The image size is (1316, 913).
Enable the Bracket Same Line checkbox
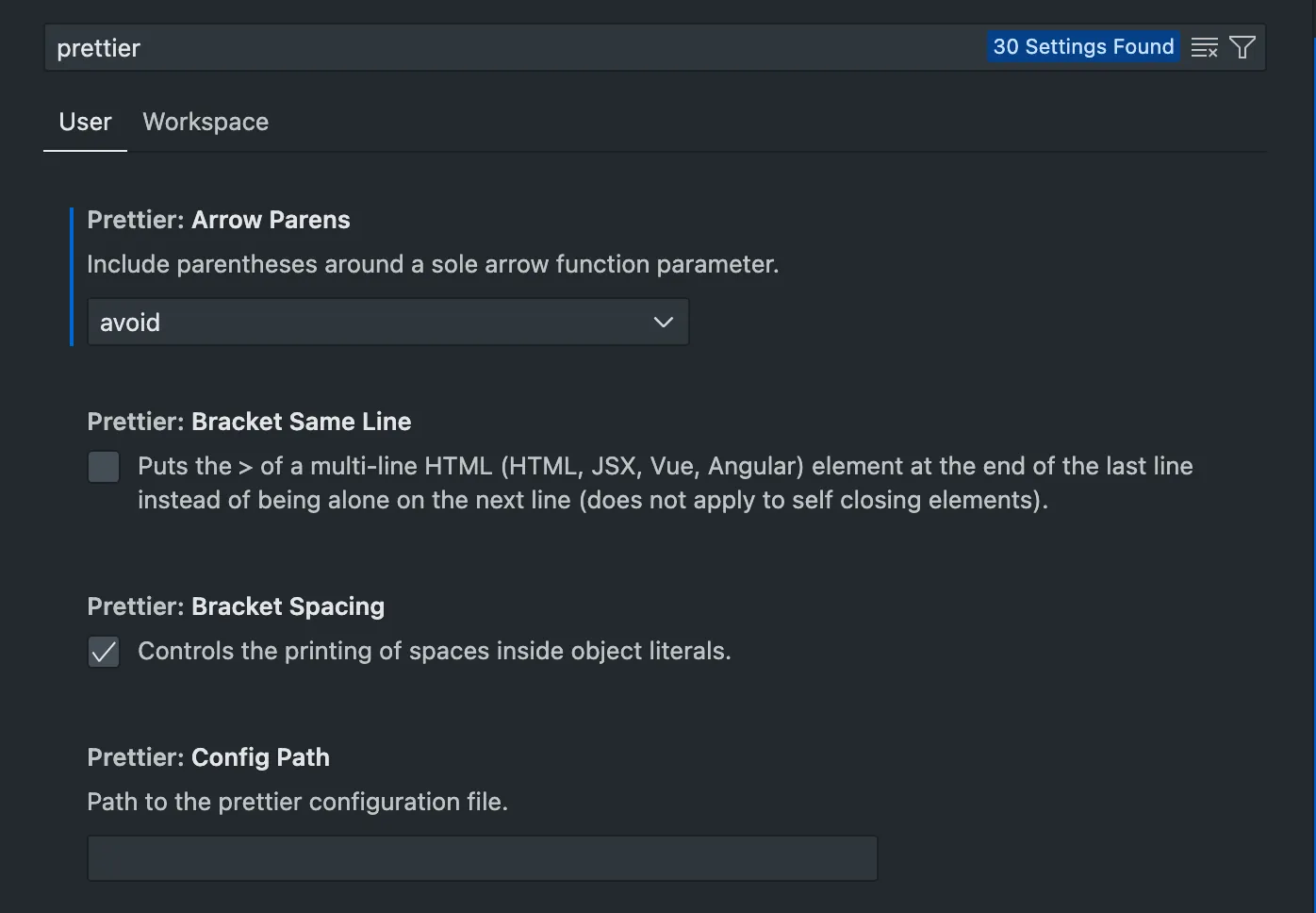click(x=104, y=467)
